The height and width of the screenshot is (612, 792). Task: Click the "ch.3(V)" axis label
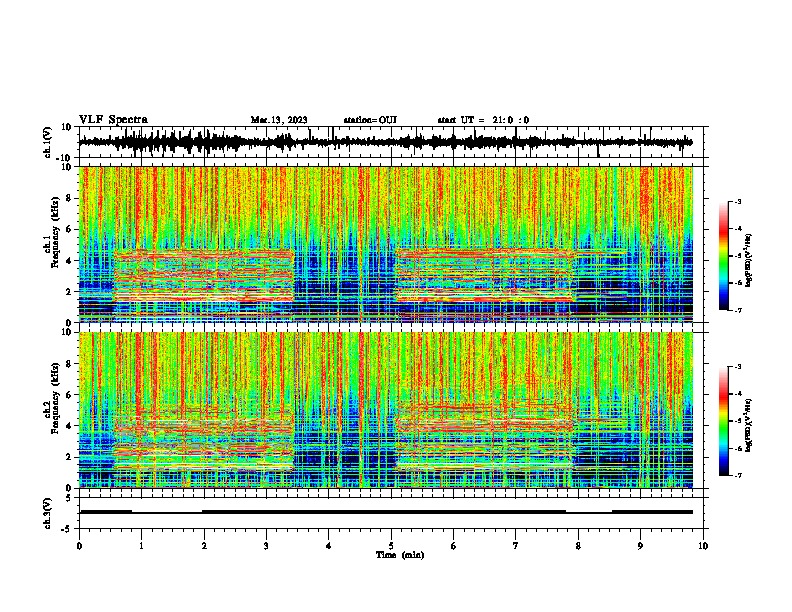click(x=48, y=514)
